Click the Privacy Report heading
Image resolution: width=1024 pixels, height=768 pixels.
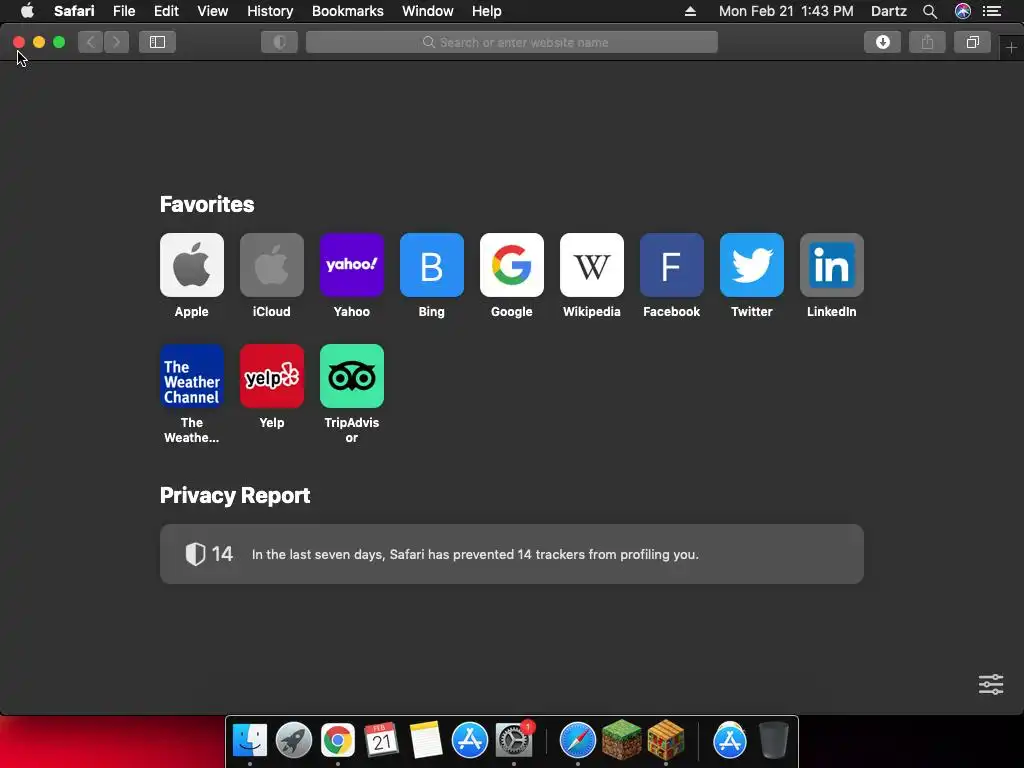click(x=235, y=496)
